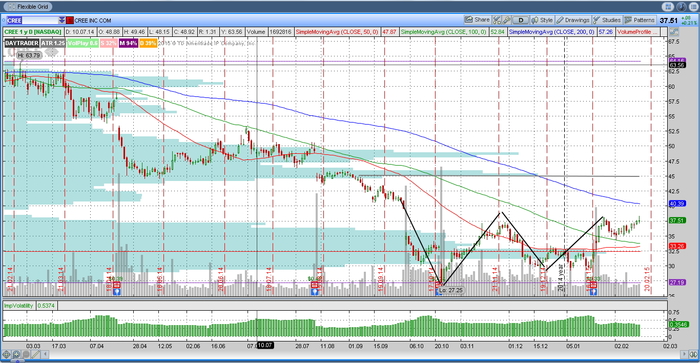Open the Flexible Grid layout button

[28, 7]
